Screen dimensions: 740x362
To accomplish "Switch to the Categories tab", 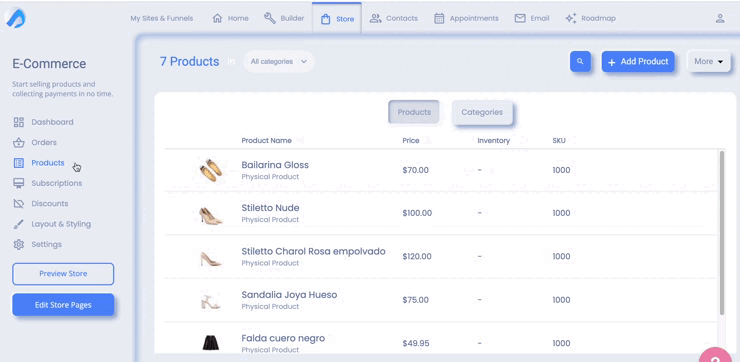I will tap(482, 112).
